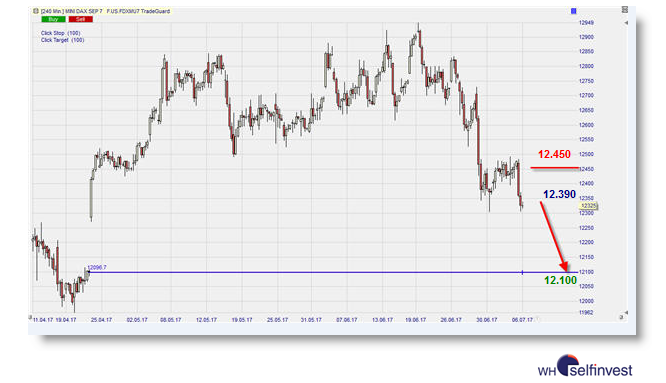Click the 12000 price axis label

(586, 301)
